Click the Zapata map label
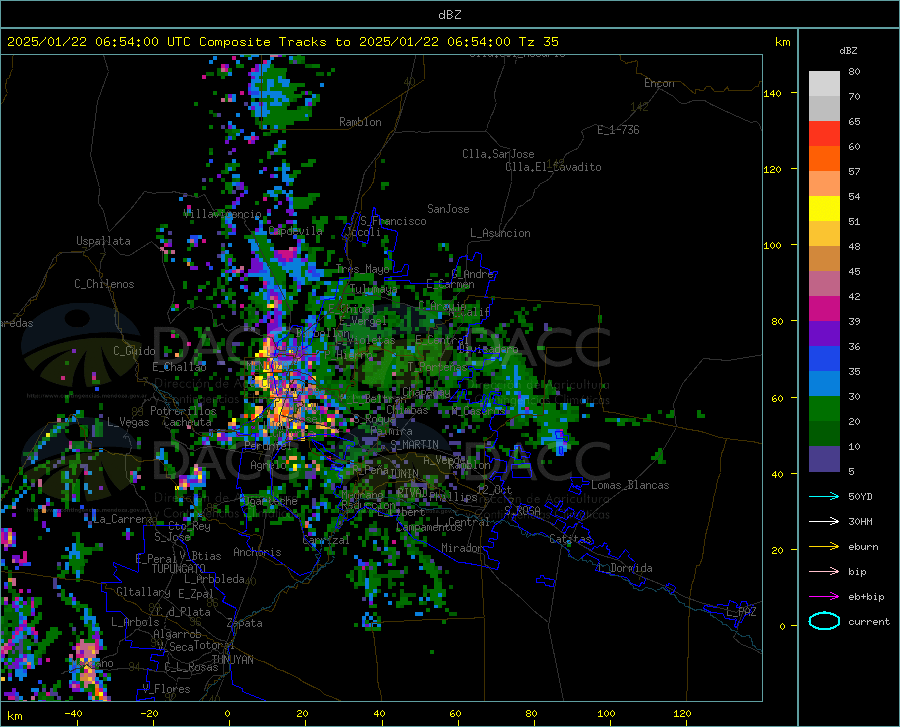Viewport: 900px width, 727px height. (245, 623)
